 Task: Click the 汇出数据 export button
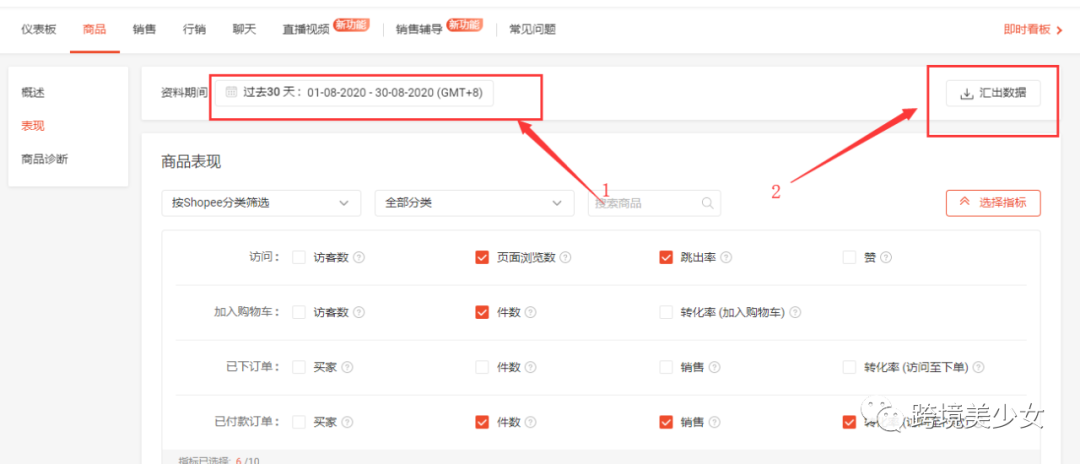coord(993,94)
